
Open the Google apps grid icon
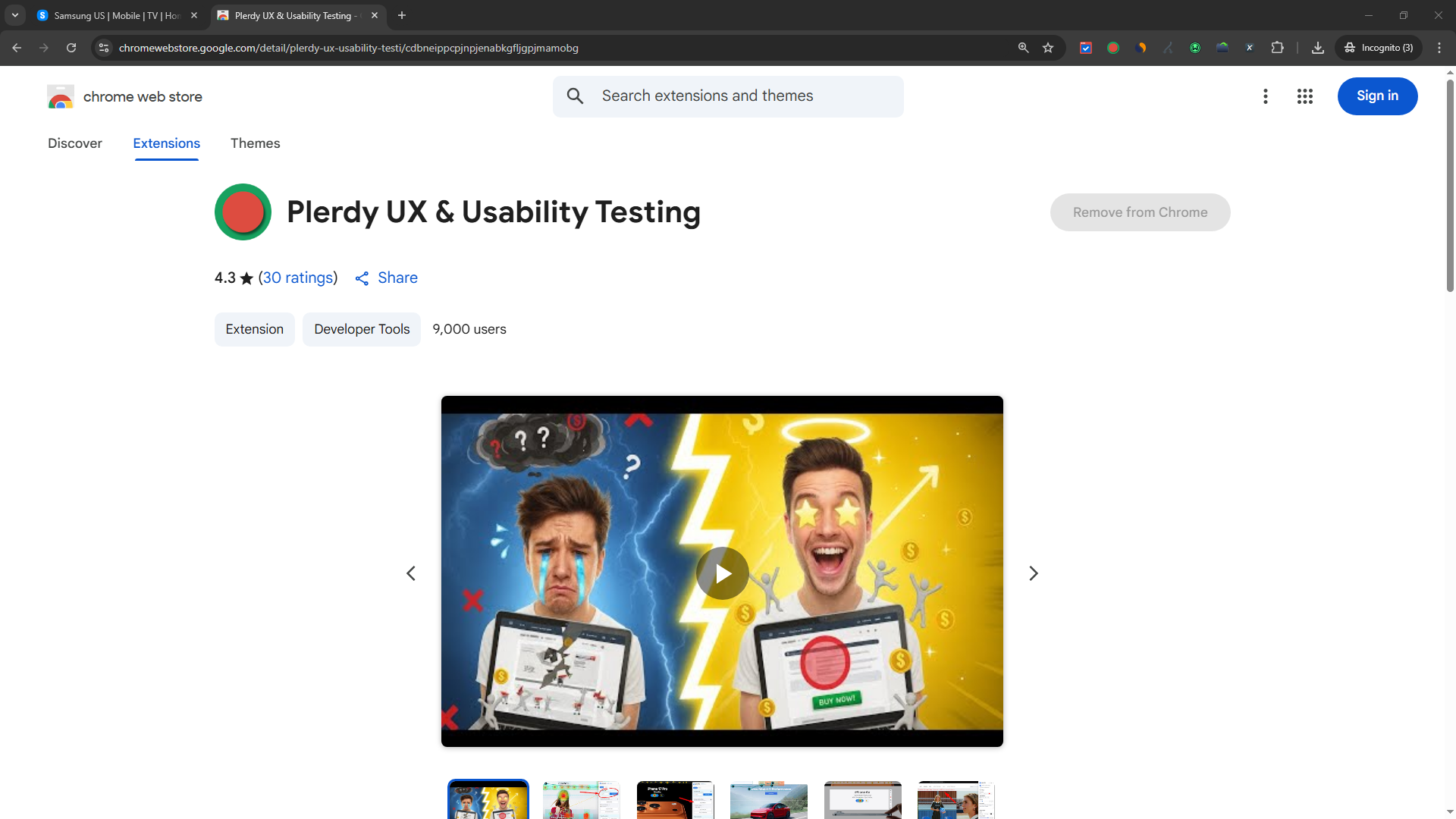click(1304, 96)
